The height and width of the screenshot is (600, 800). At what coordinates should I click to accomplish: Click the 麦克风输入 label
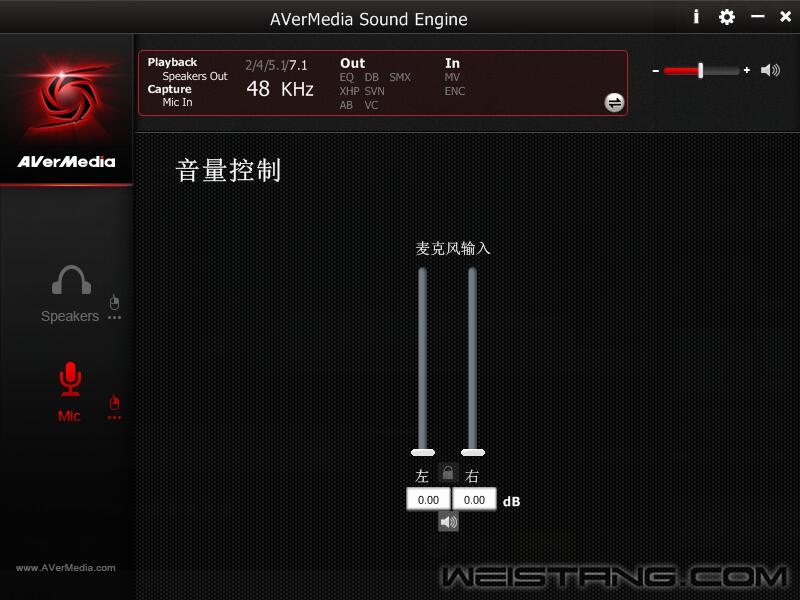pyautogui.click(x=453, y=248)
